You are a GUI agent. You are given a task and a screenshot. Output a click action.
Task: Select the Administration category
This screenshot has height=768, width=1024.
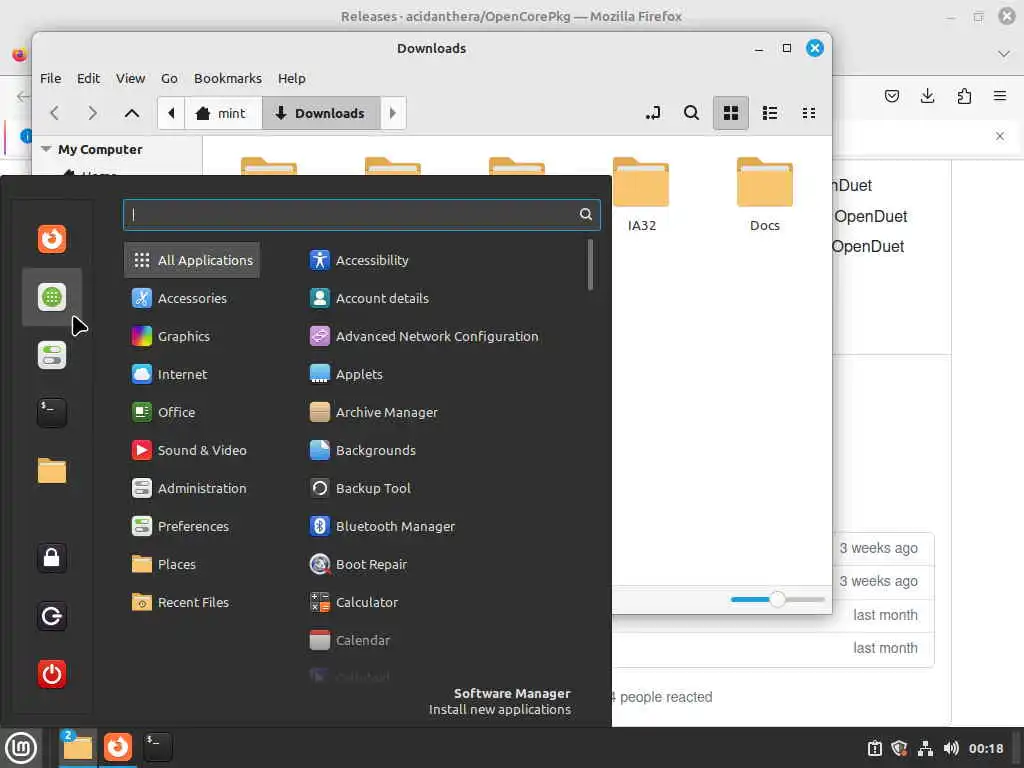[x=189, y=488]
